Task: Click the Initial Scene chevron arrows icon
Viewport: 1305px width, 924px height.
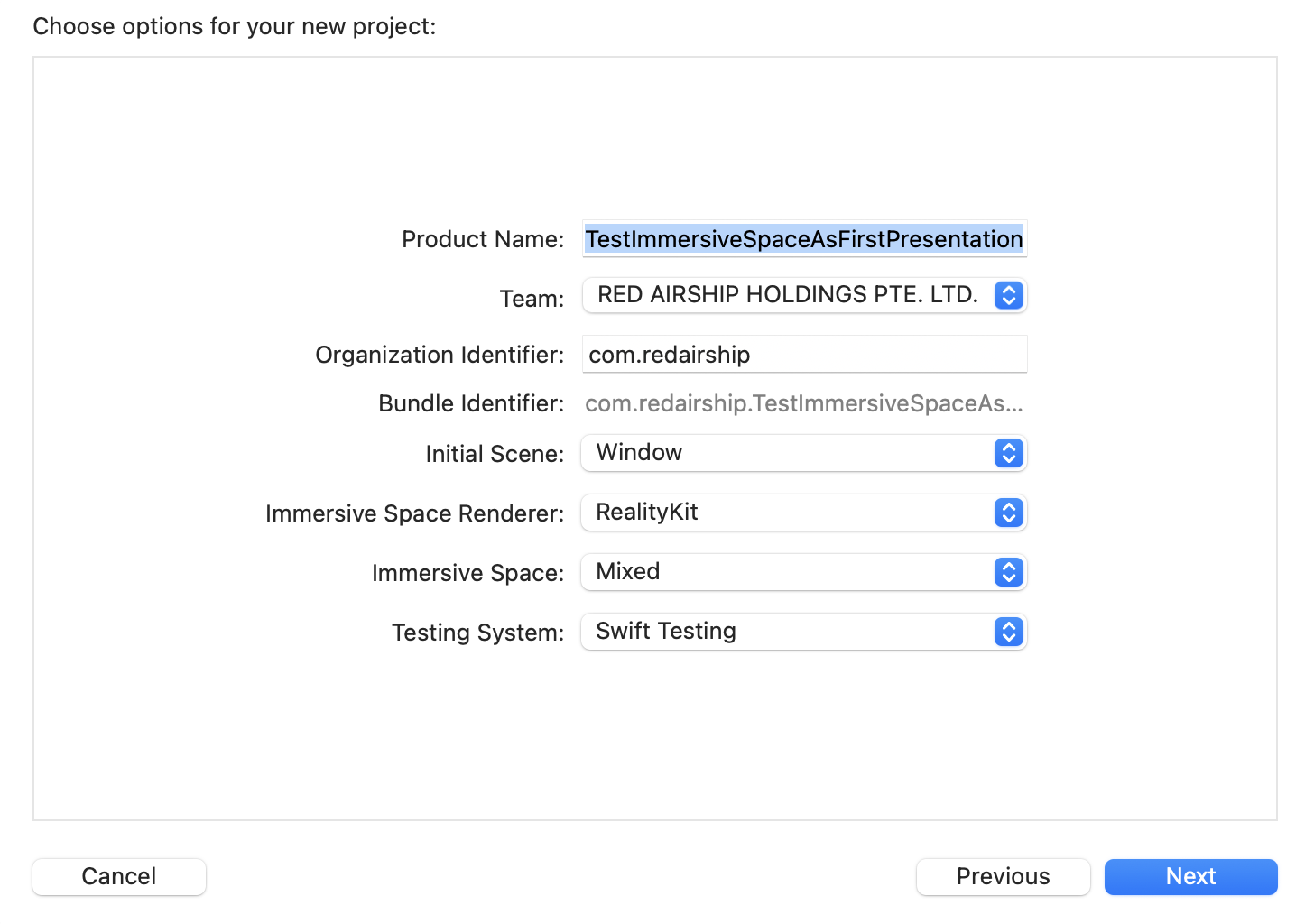Action: click(1008, 453)
